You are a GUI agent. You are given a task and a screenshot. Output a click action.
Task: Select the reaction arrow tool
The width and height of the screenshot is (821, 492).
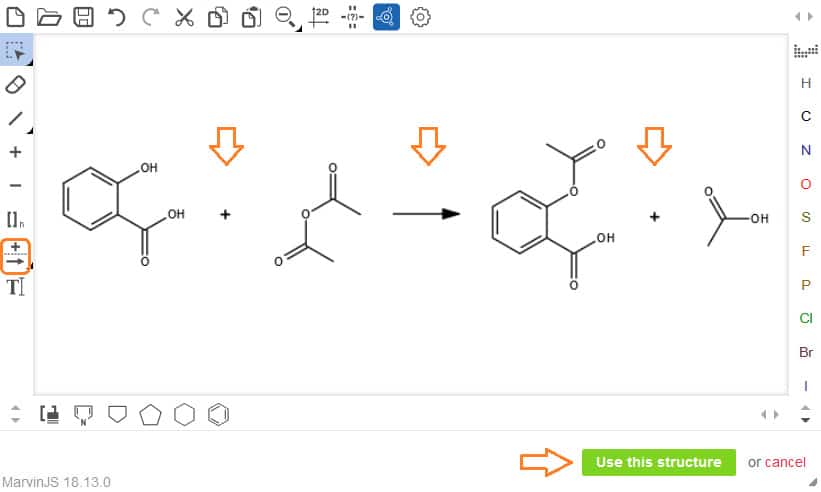click(x=15, y=255)
